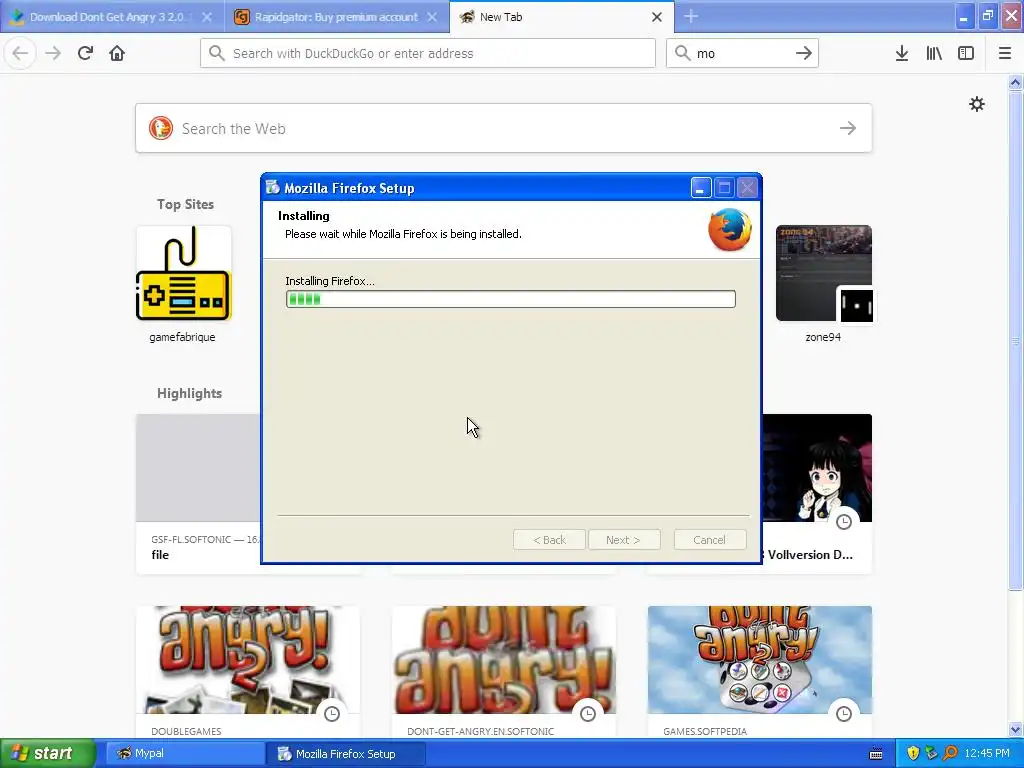This screenshot has width=1024, height=768.
Task: Minimize the Mozilla Firefox Setup dialog
Action: 700,188
